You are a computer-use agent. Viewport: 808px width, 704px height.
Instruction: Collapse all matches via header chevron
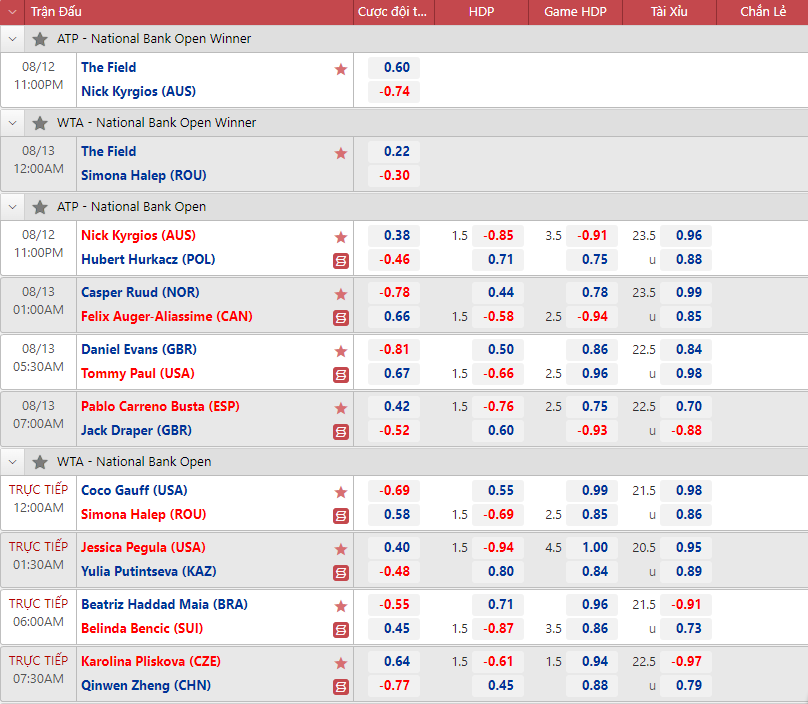[12, 12]
